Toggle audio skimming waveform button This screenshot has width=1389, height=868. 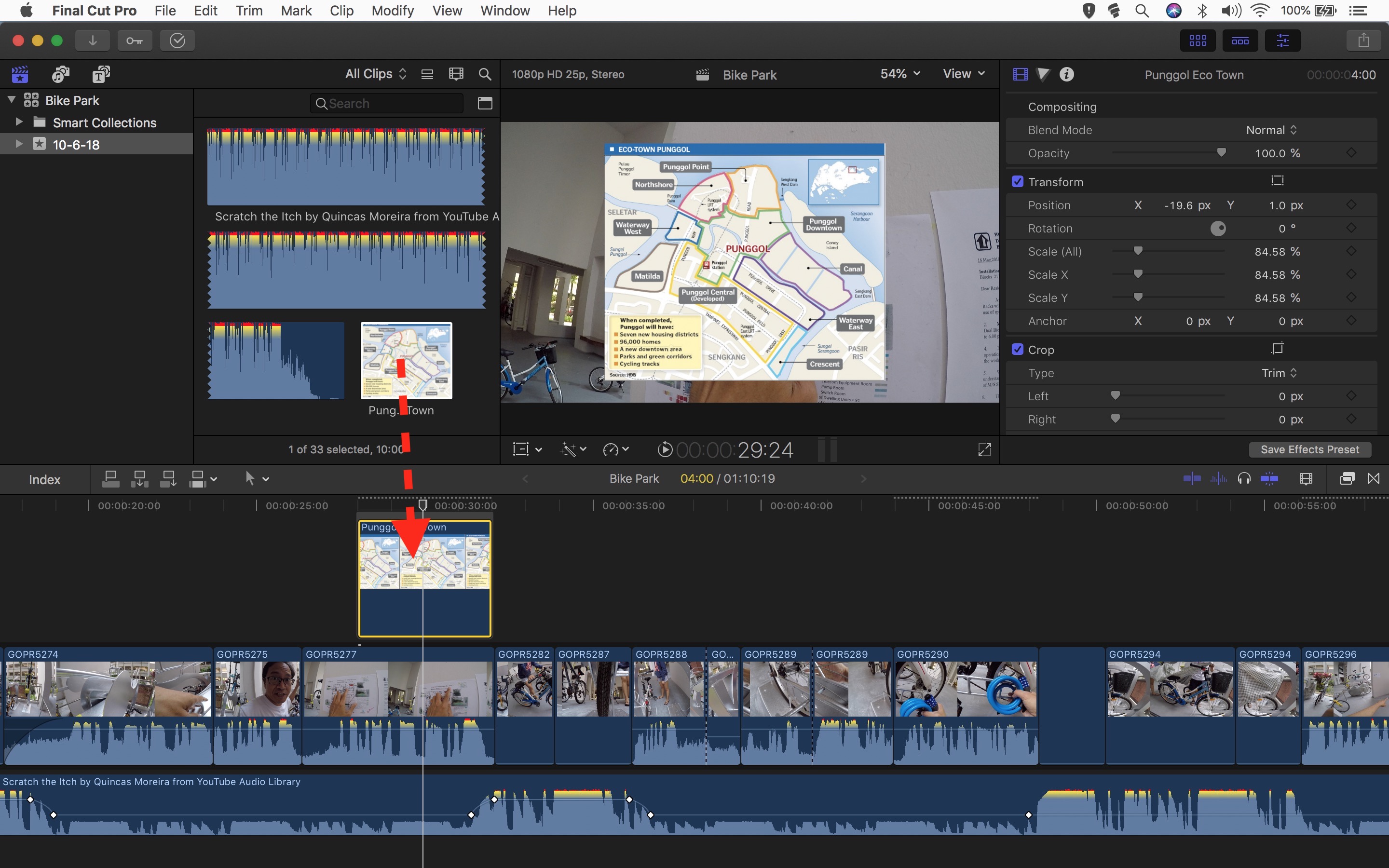coord(1218,478)
